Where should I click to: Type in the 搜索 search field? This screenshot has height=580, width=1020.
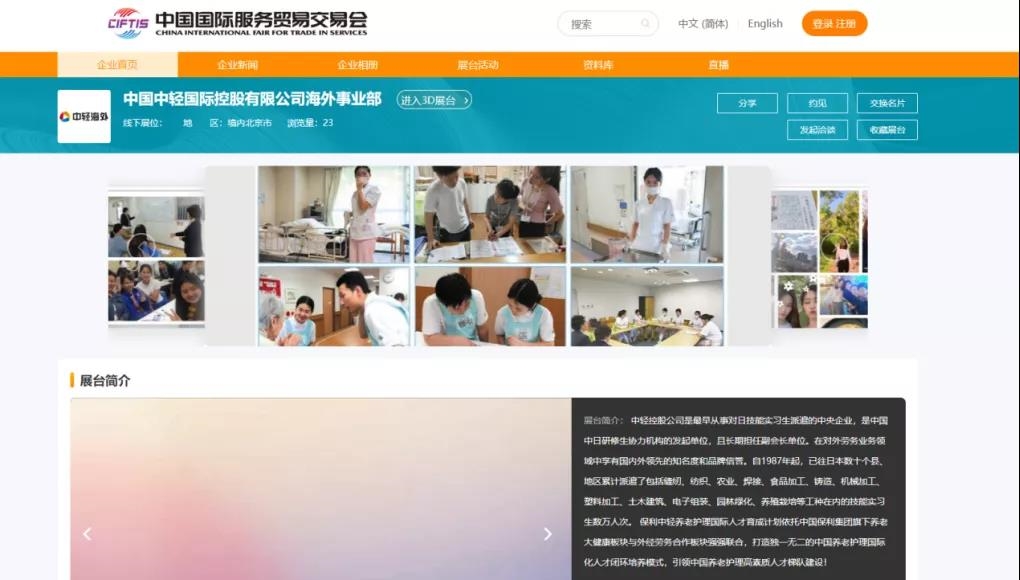[x=600, y=24]
